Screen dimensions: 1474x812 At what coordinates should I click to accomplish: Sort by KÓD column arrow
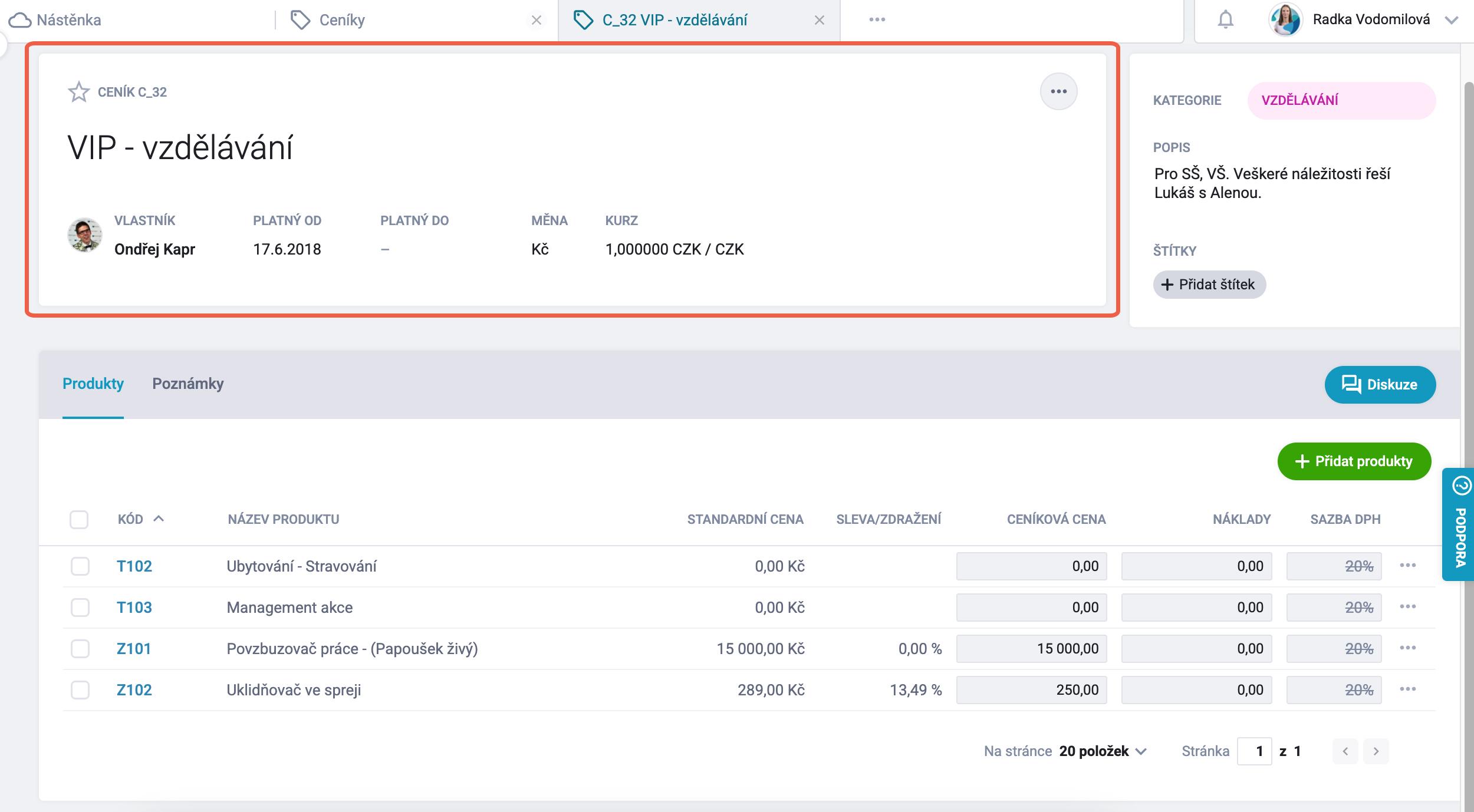point(158,519)
